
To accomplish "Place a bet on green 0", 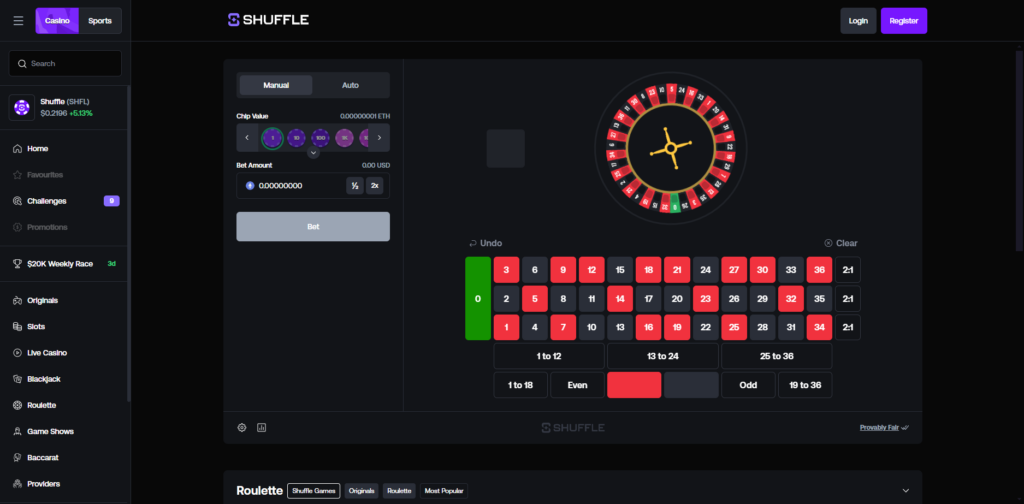I will pos(478,298).
